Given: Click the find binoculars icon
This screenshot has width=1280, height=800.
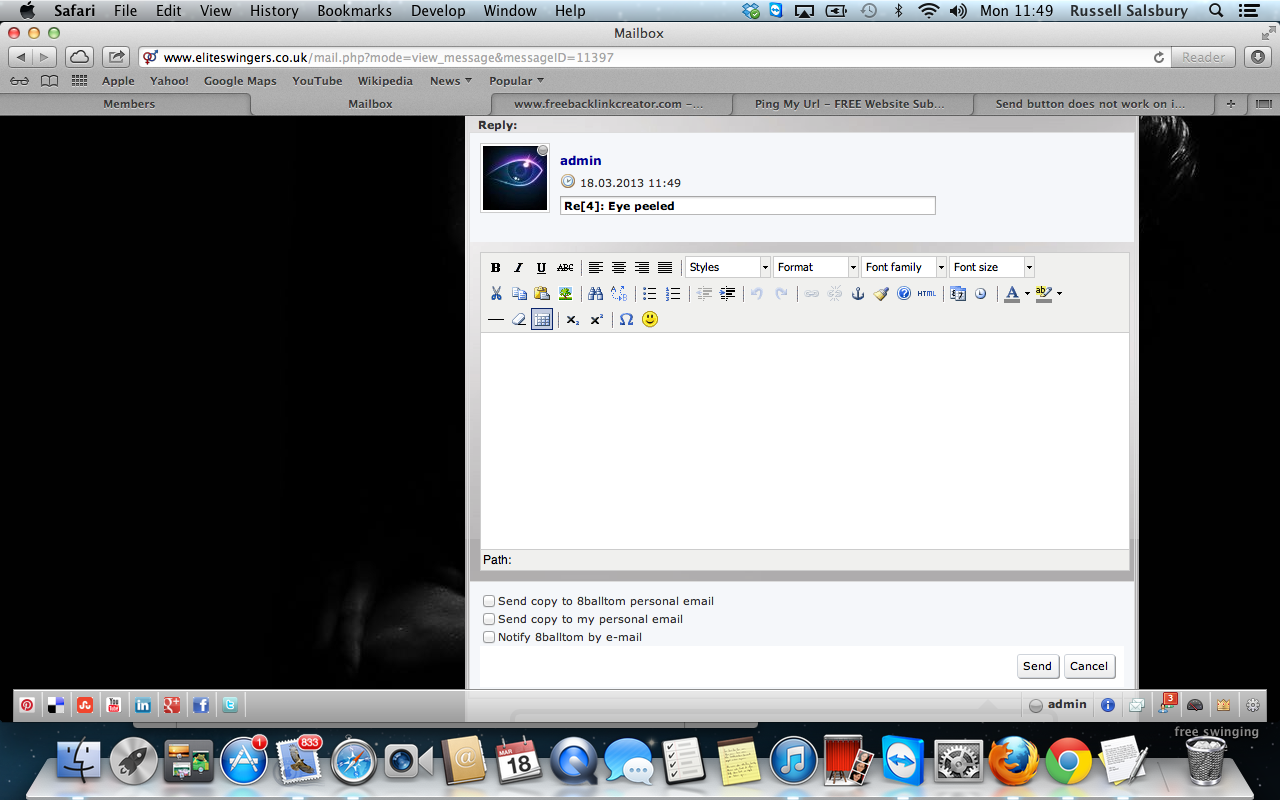Looking at the screenshot, I should (x=595, y=294).
